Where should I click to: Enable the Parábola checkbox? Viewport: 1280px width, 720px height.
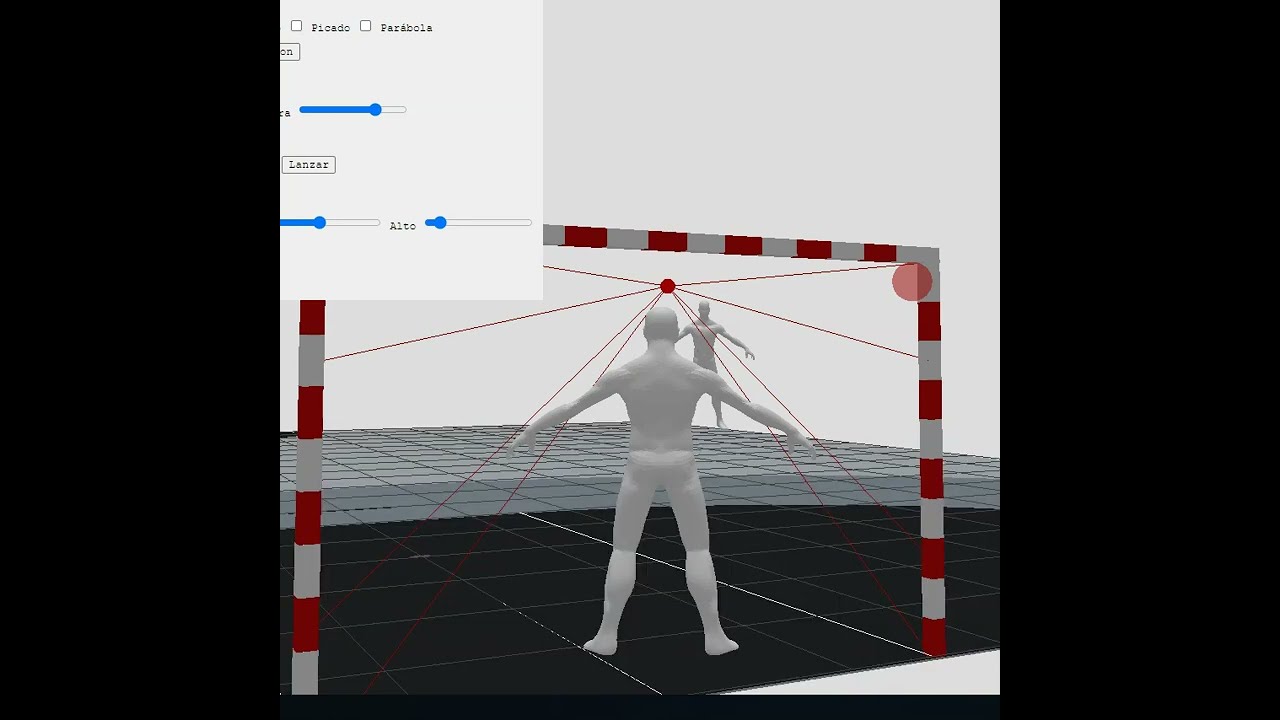coord(365,26)
